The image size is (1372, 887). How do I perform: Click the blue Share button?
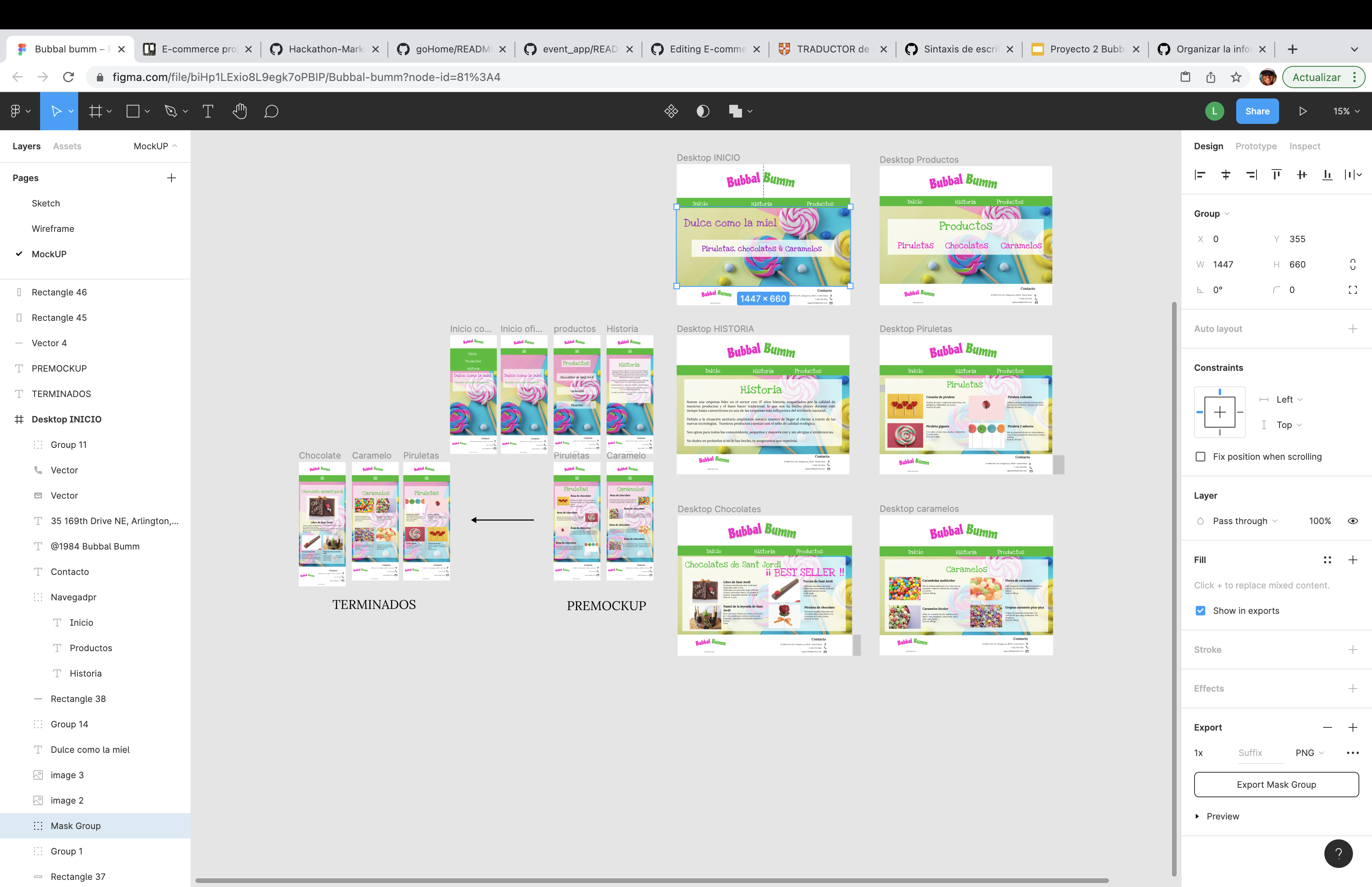[x=1257, y=111]
